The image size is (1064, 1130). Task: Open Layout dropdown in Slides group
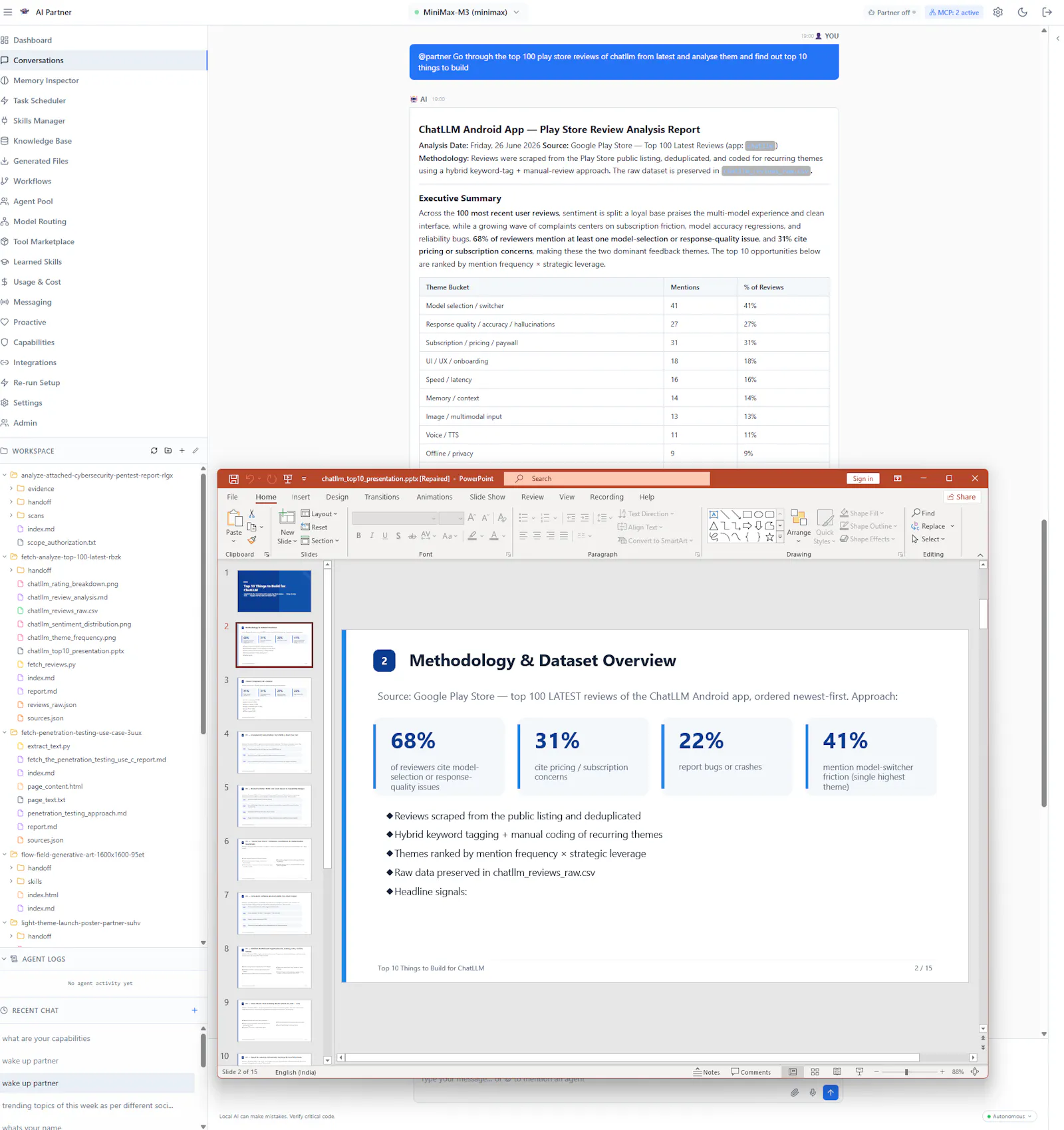[x=319, y=514]
